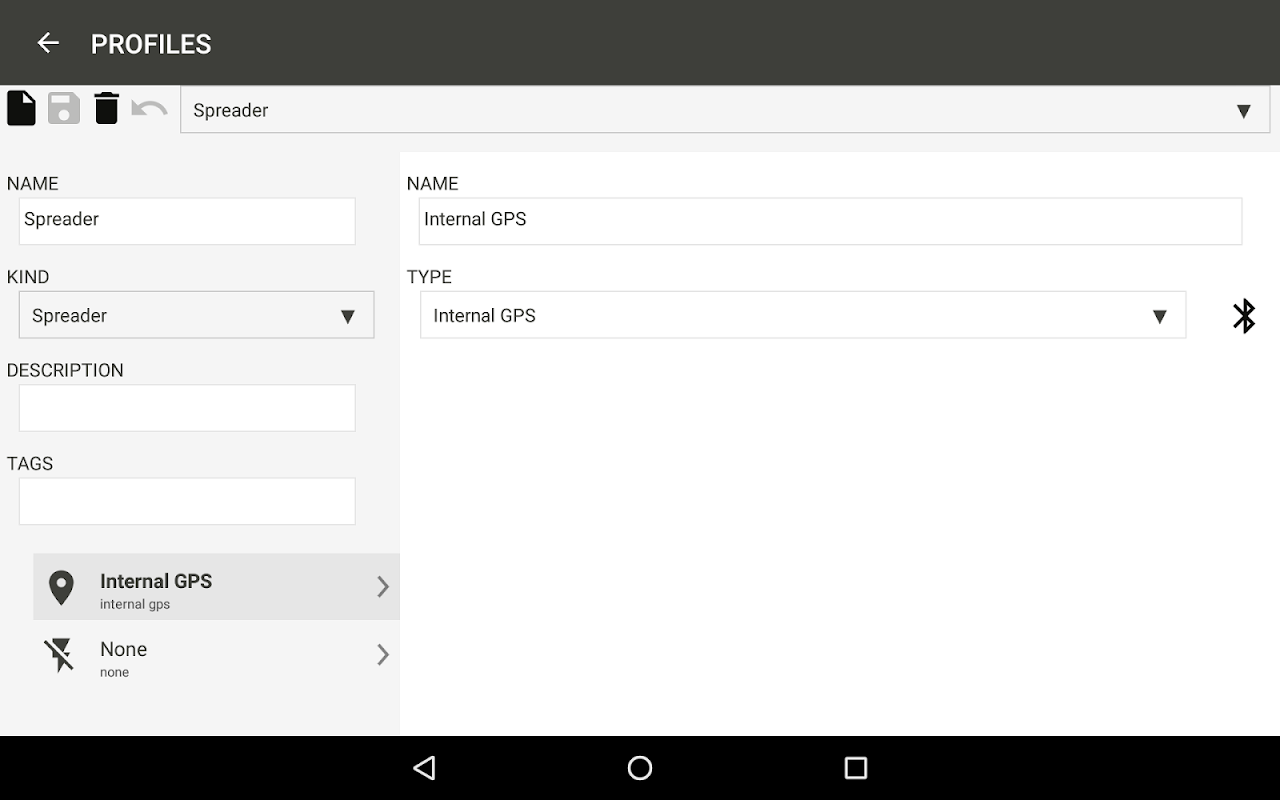Tap the Android home button
The width and height of the screenshot is (1280, 800).
pyautogui.click(x=640, y=768)
